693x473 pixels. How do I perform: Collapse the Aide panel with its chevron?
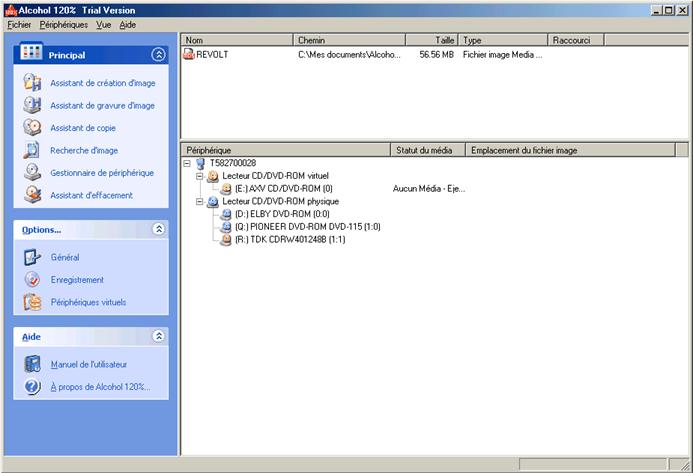(x=159, y=336)
